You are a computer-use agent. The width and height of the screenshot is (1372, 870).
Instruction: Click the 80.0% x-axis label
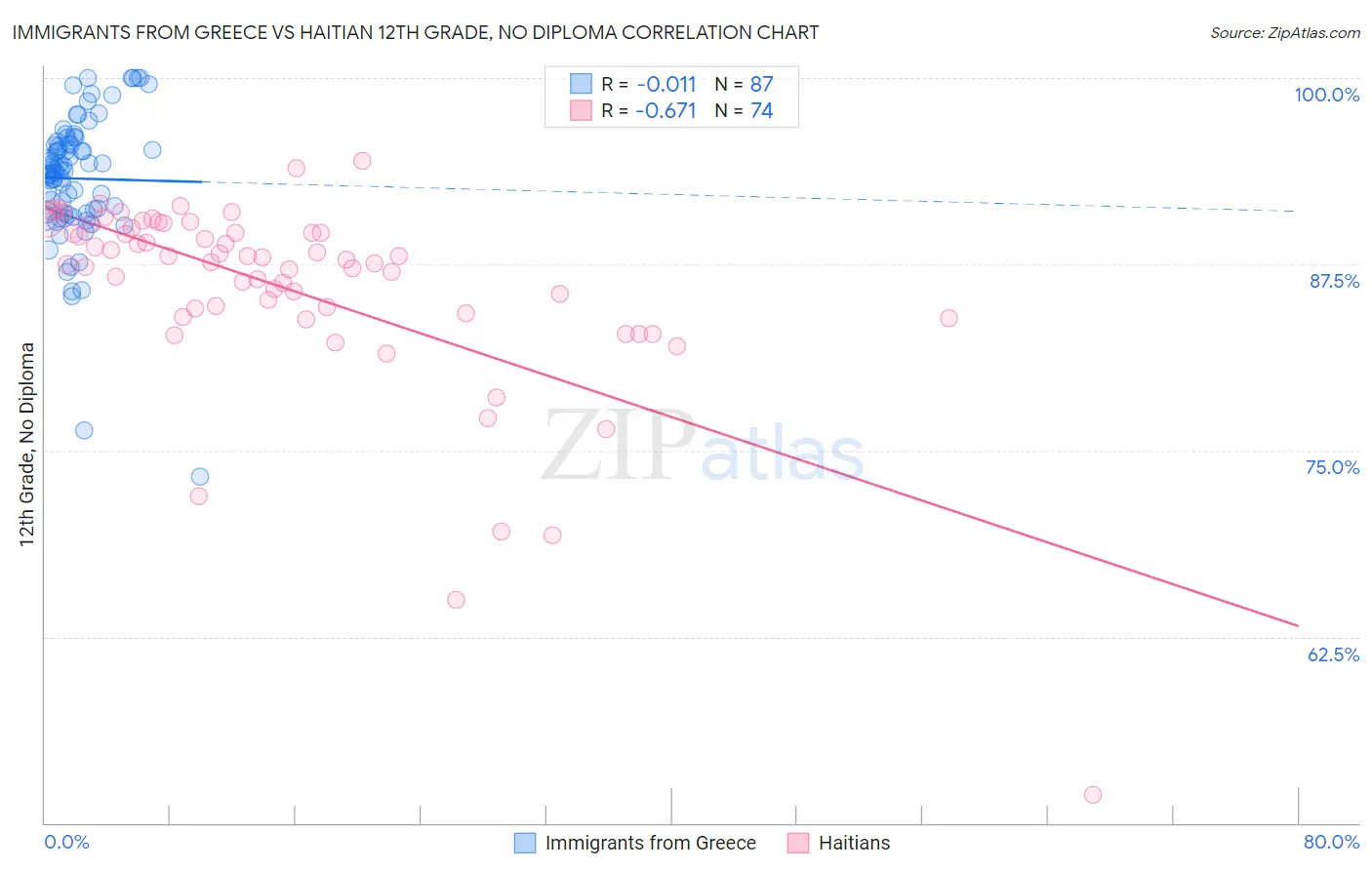(1331, 842)
